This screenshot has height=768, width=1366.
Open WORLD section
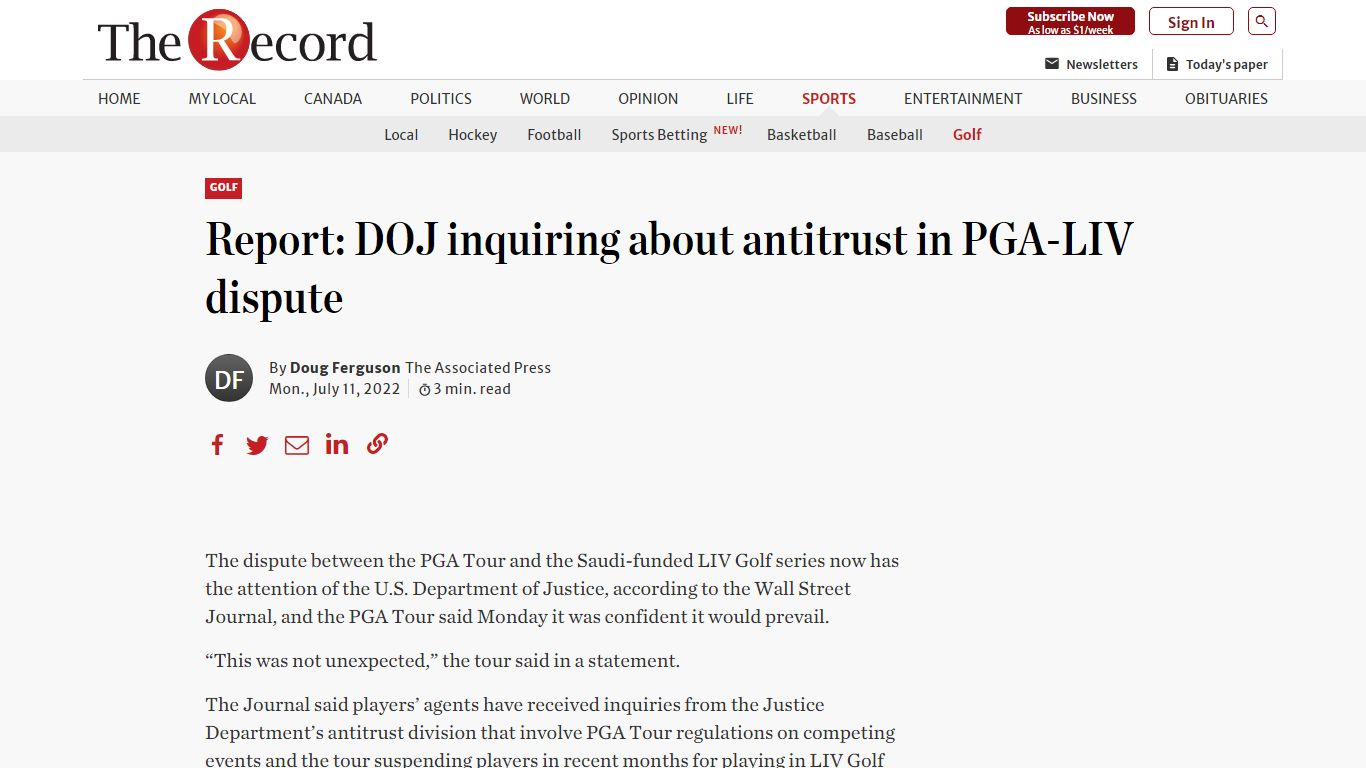pos(545,98)
